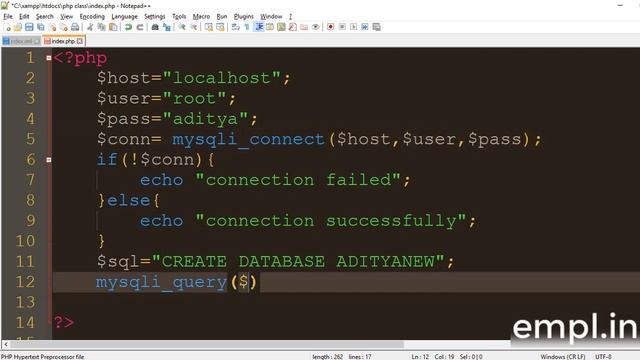Open the Macro menu

pos(201,16)
